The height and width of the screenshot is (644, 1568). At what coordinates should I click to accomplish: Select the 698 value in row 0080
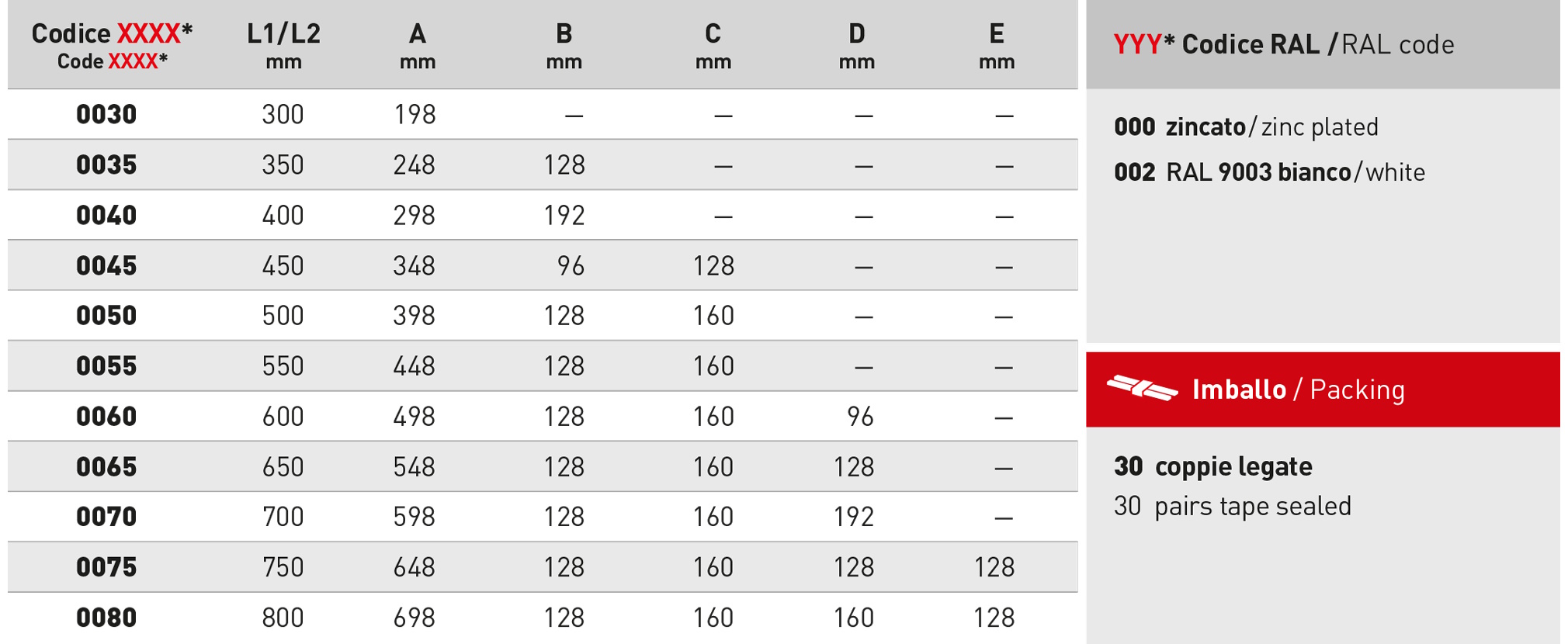pyautogui.click(x=415, y=618)
